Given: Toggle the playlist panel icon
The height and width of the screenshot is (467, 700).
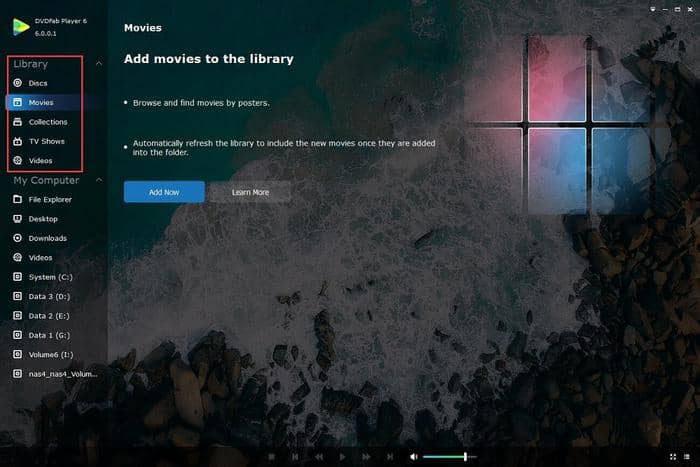Looking at the screenshot, I should (x=687, y=457).
